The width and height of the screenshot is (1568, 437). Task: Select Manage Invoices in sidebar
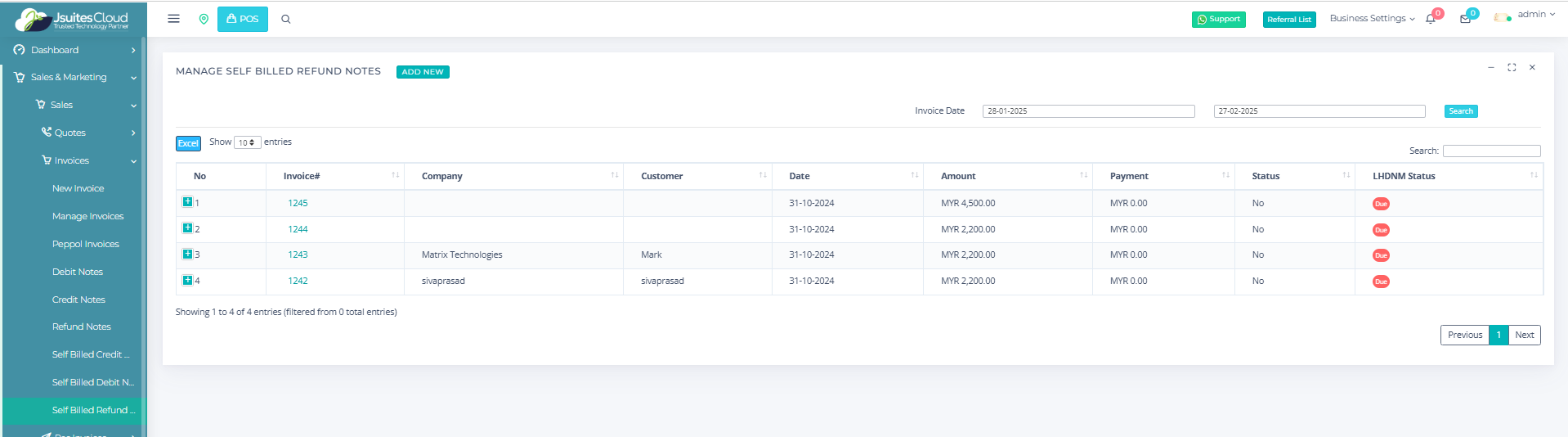[87, 216]
